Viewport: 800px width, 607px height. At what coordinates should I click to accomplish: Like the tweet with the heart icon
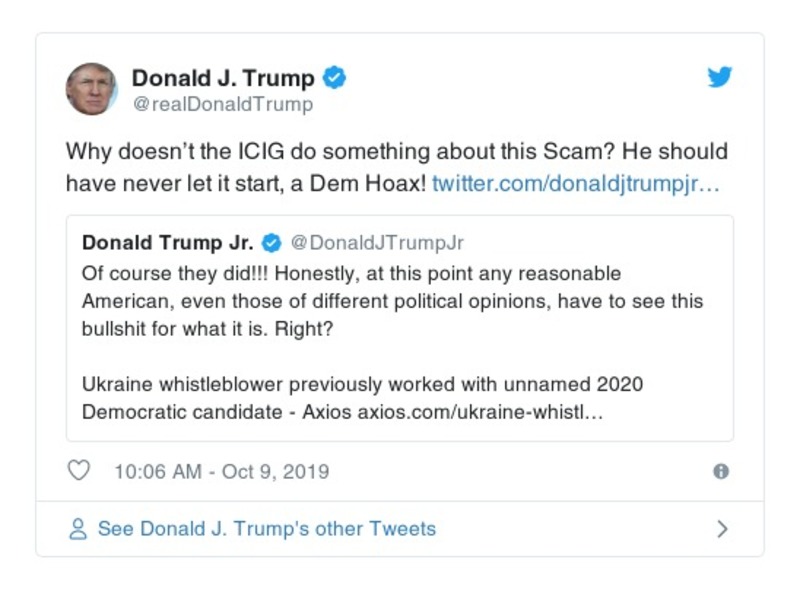coord(78,471)
